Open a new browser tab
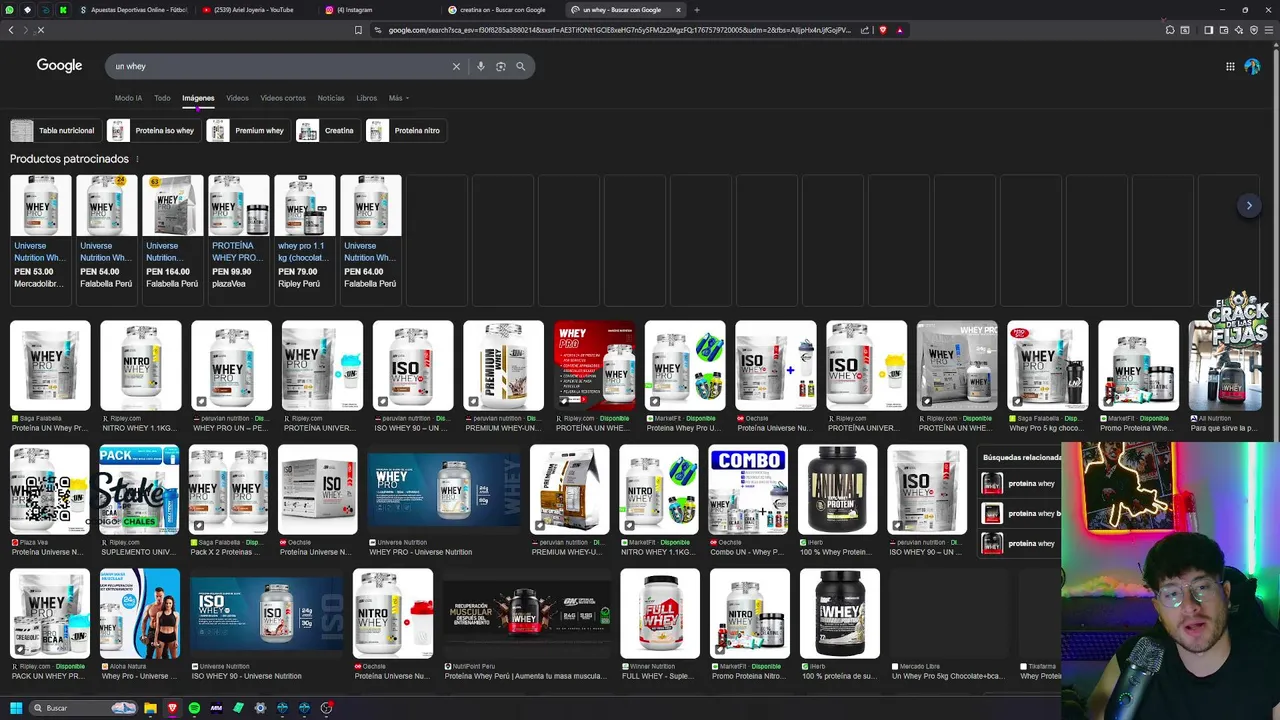This screenshot has height=720, width=1280. coord(697,10)
